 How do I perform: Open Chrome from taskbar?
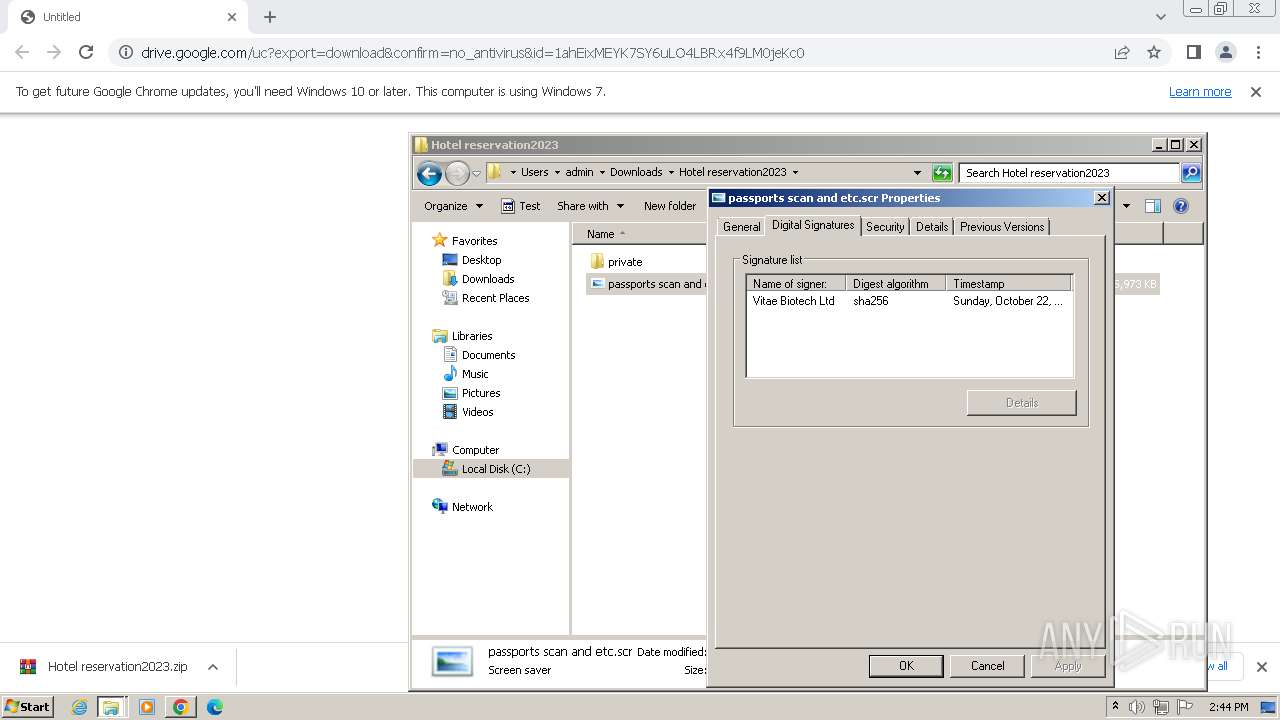[180, 707]
